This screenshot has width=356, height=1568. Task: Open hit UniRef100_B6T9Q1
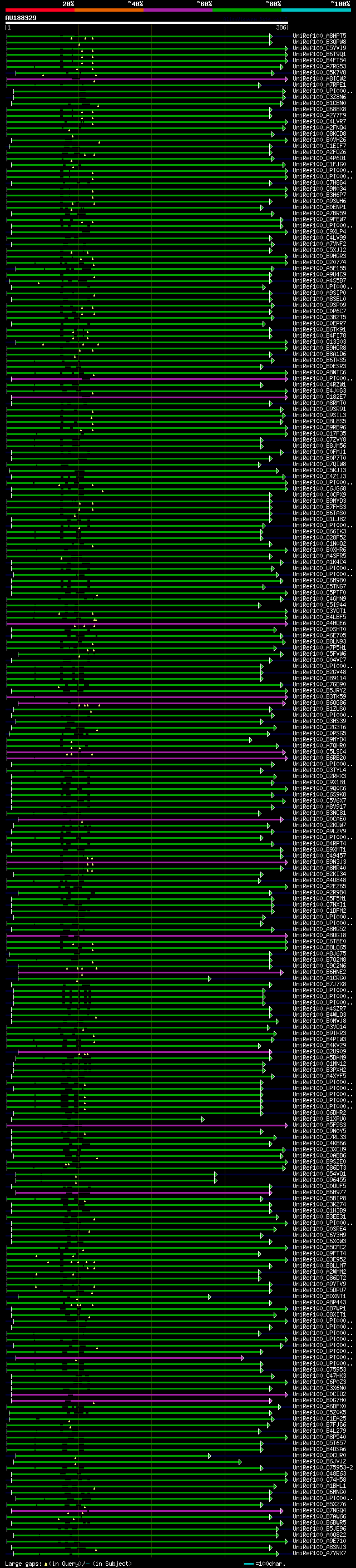(x=319, y=54)
